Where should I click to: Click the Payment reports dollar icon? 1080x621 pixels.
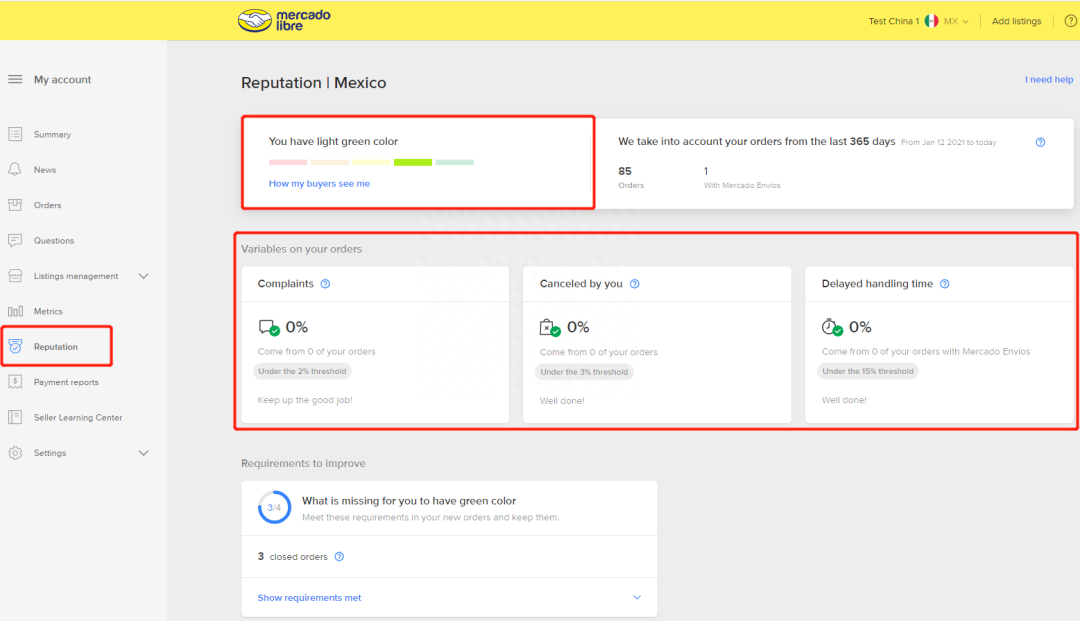pos(15,382)
